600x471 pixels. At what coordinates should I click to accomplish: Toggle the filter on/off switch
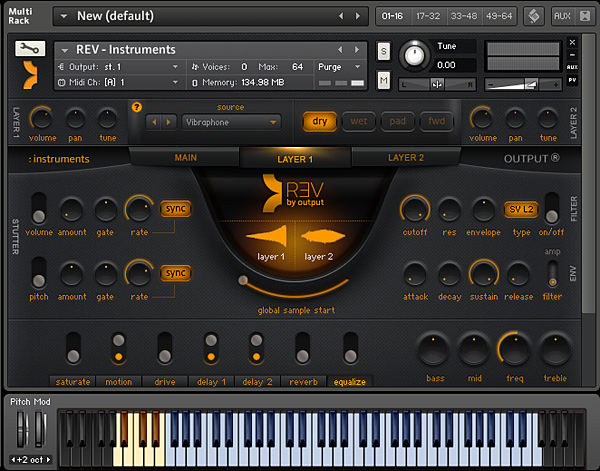click(551, 208)
